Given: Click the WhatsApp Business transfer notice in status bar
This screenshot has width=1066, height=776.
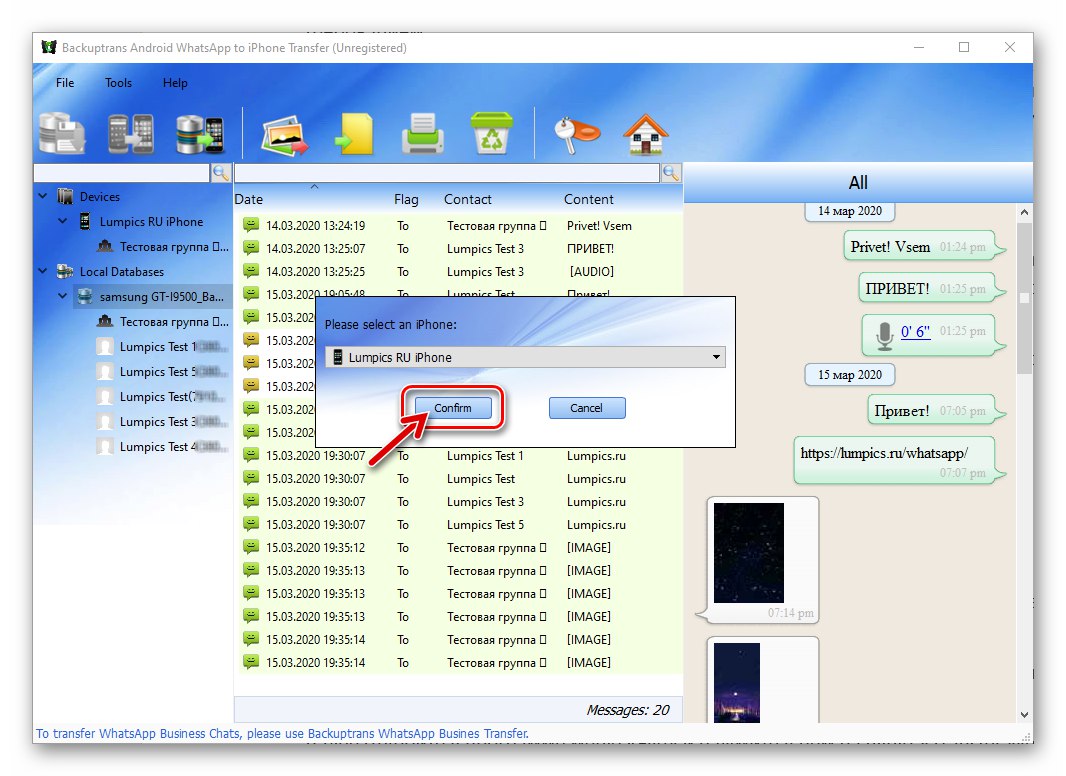Looking at the screenshot, I should click(282, 734).
